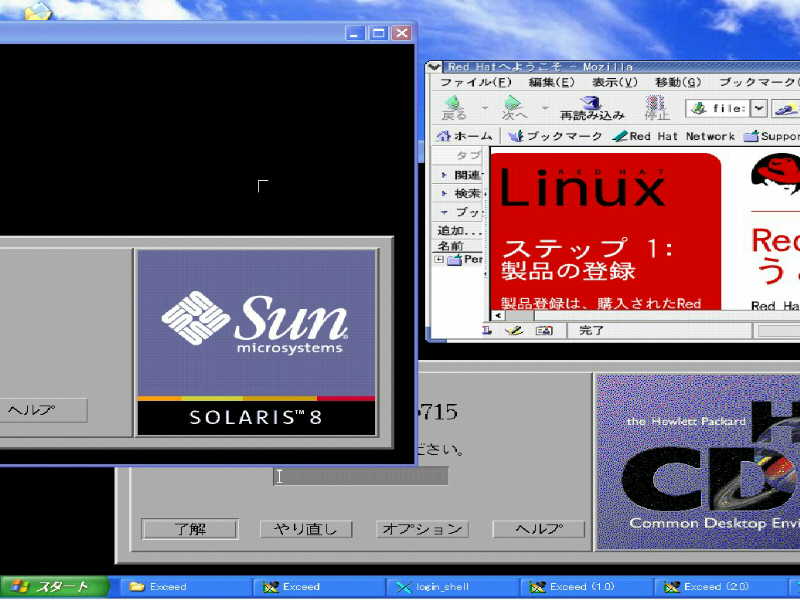Go forward with the 次へ arrow icon
The image size is (800, 600).
[514, 107]
